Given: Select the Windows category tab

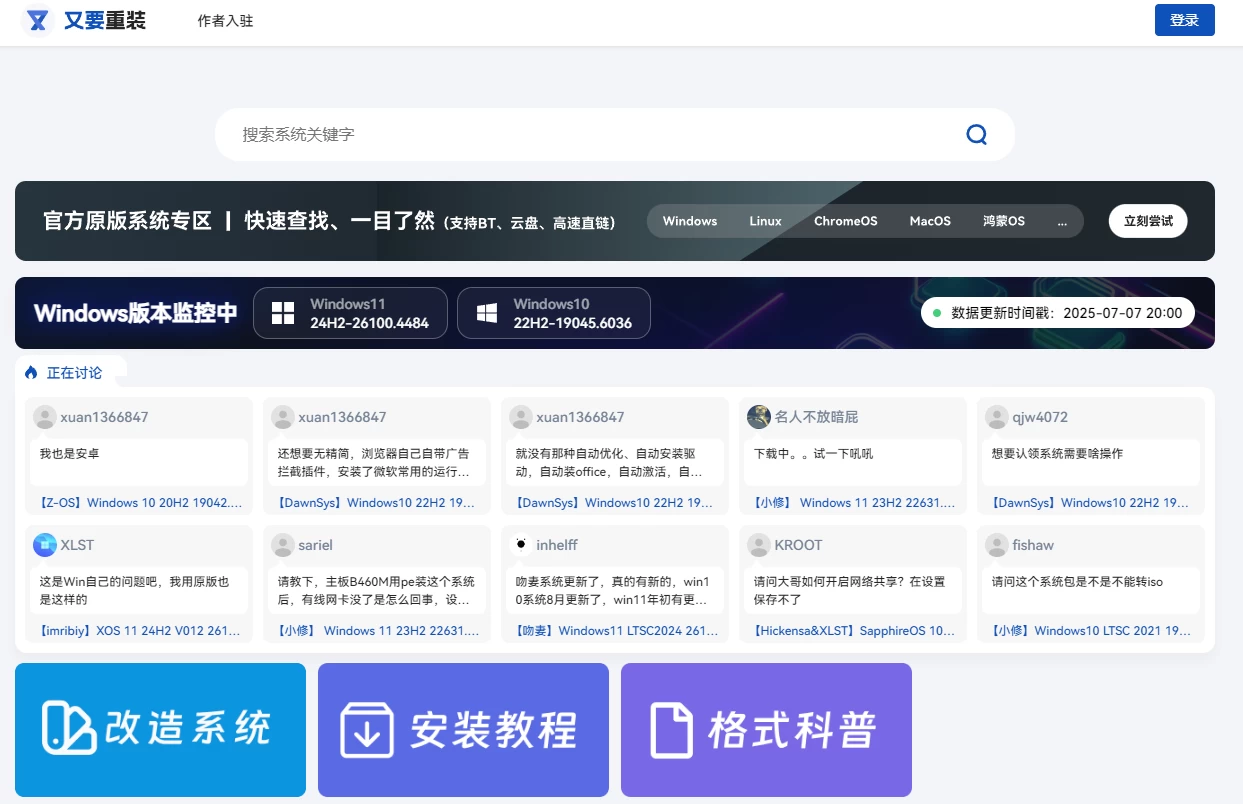Looking at the screenshot, I should 689,221.
